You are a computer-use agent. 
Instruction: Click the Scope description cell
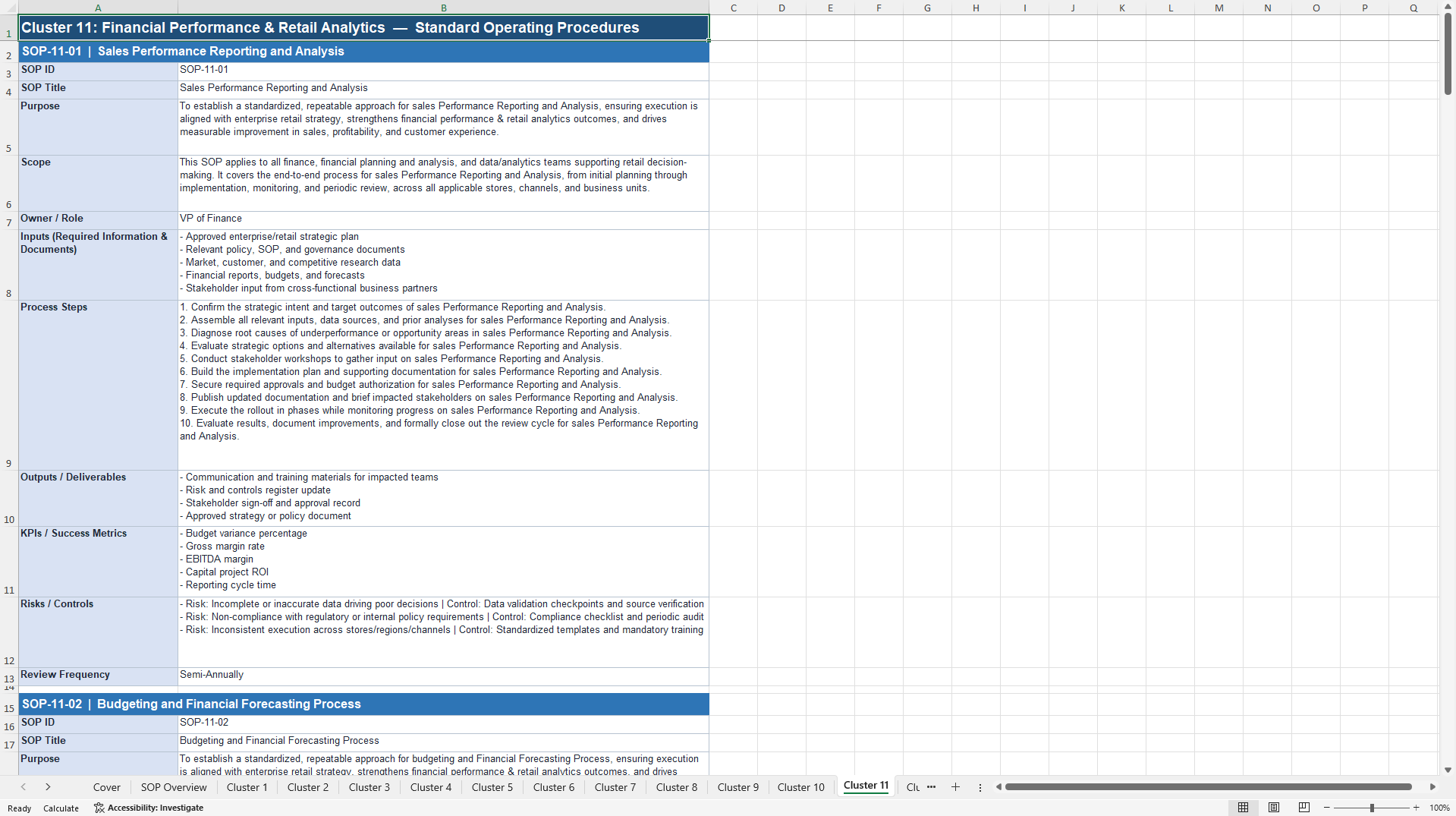443,183
